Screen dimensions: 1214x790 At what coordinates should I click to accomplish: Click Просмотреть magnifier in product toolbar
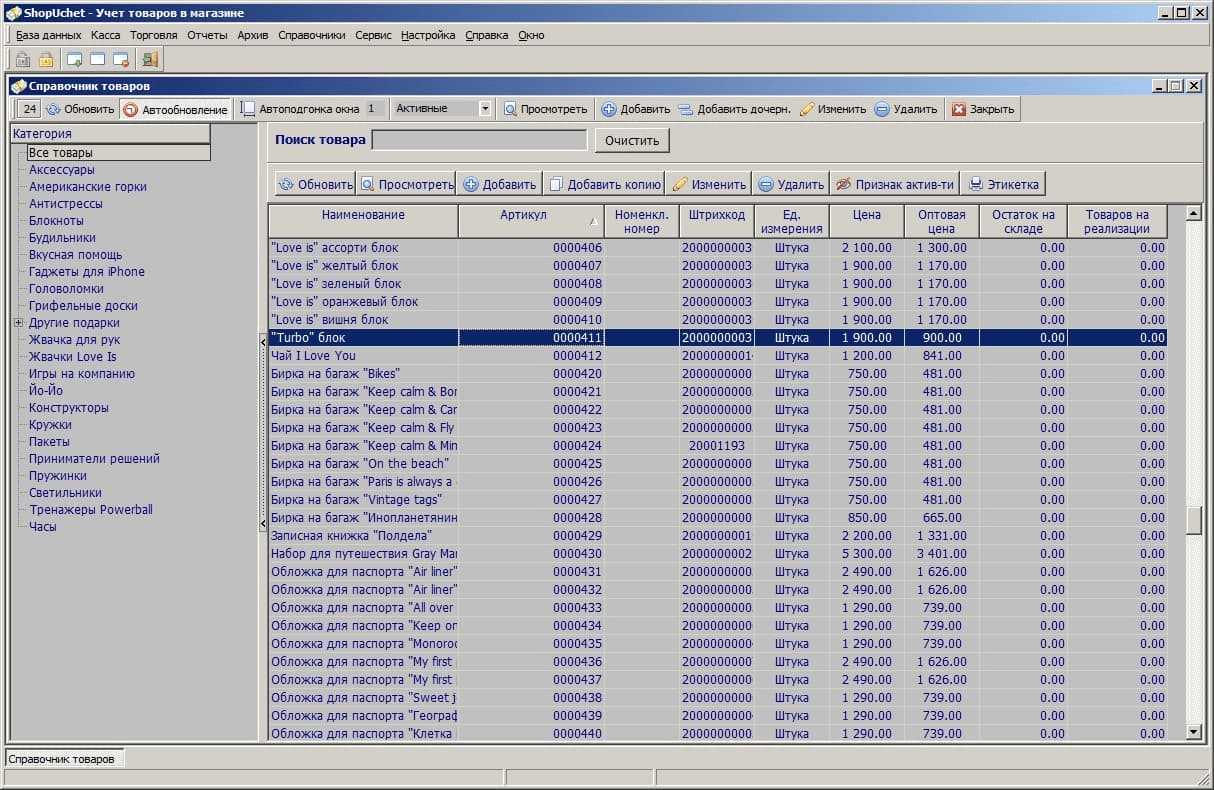point(407,184)
